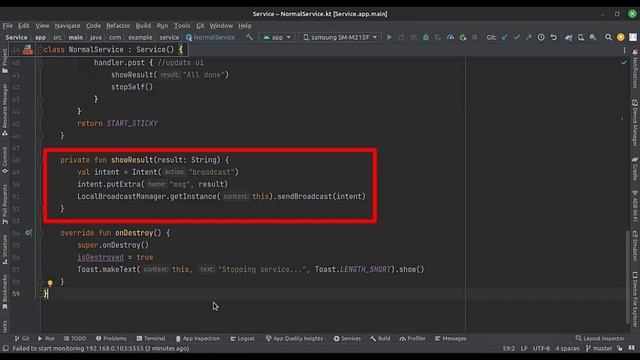Click the Git Push arrow icon
Screen dimensions: 640x360
click(529, 37)
